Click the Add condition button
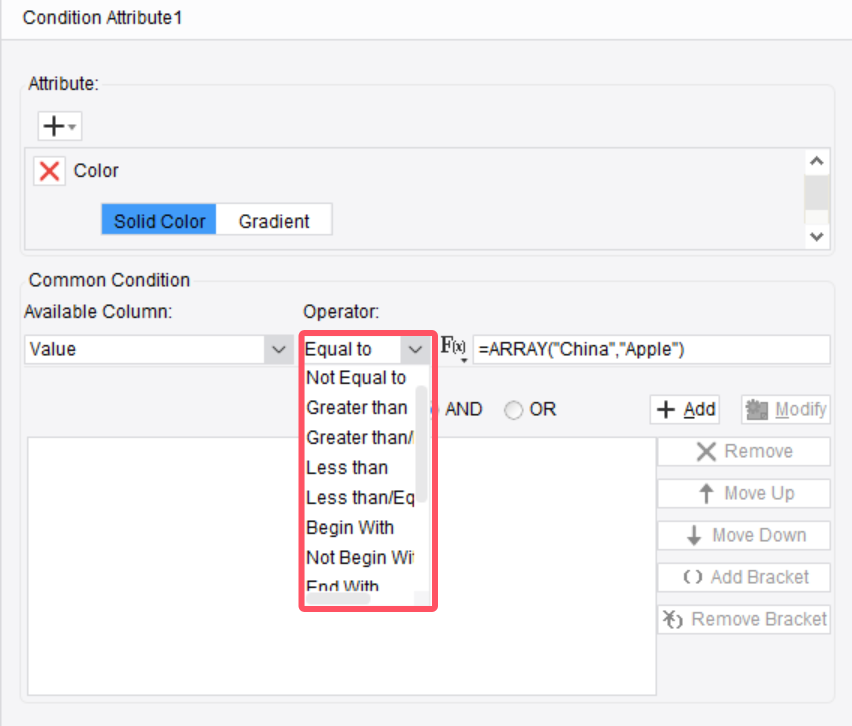The image size is (852, 726). point(685,409)
